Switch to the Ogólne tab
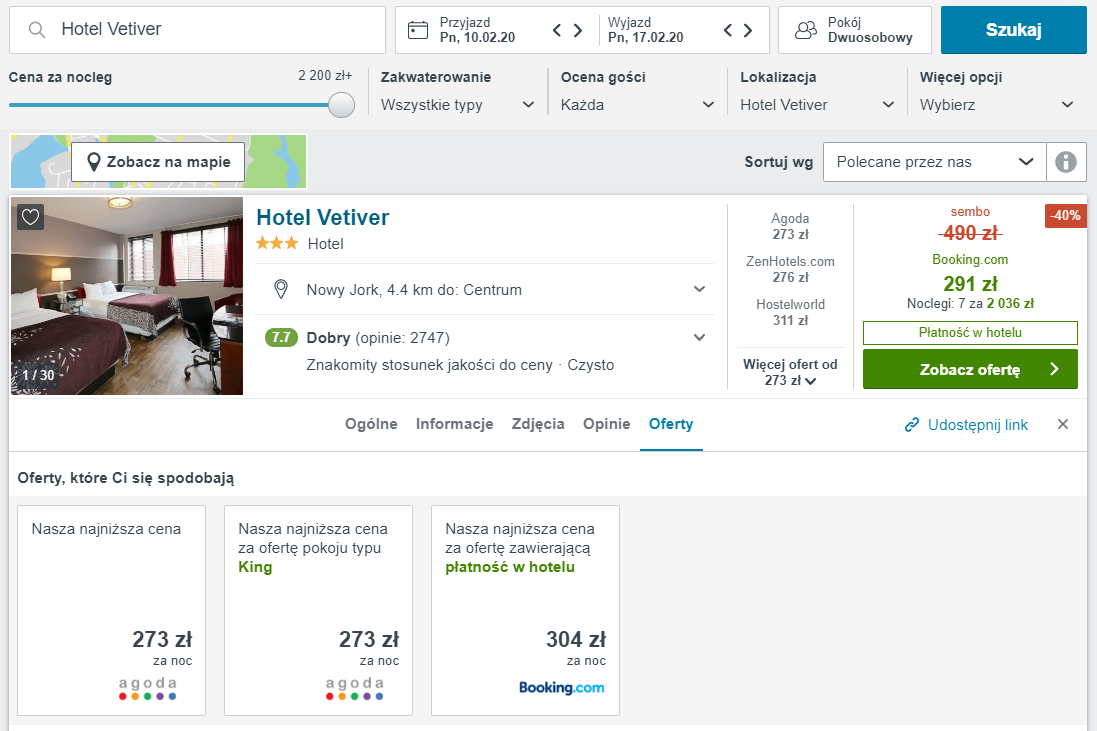This screenshot has height=731, width=1097. [371, 424]
